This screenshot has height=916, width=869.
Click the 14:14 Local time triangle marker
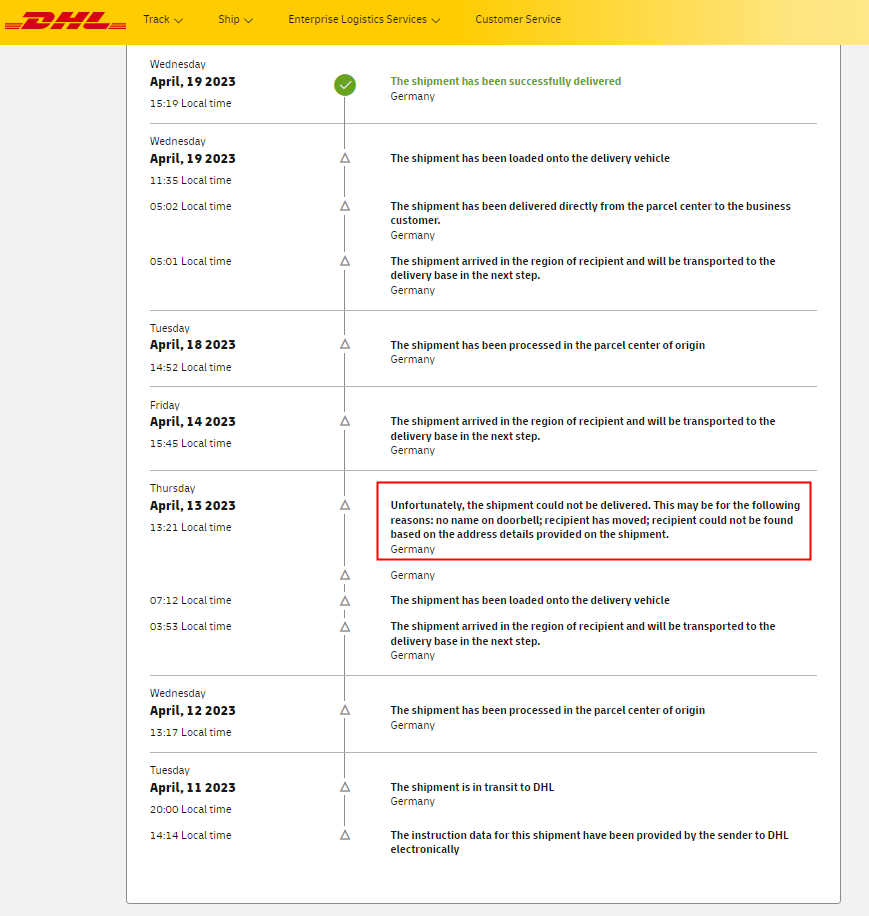(345, 835)
